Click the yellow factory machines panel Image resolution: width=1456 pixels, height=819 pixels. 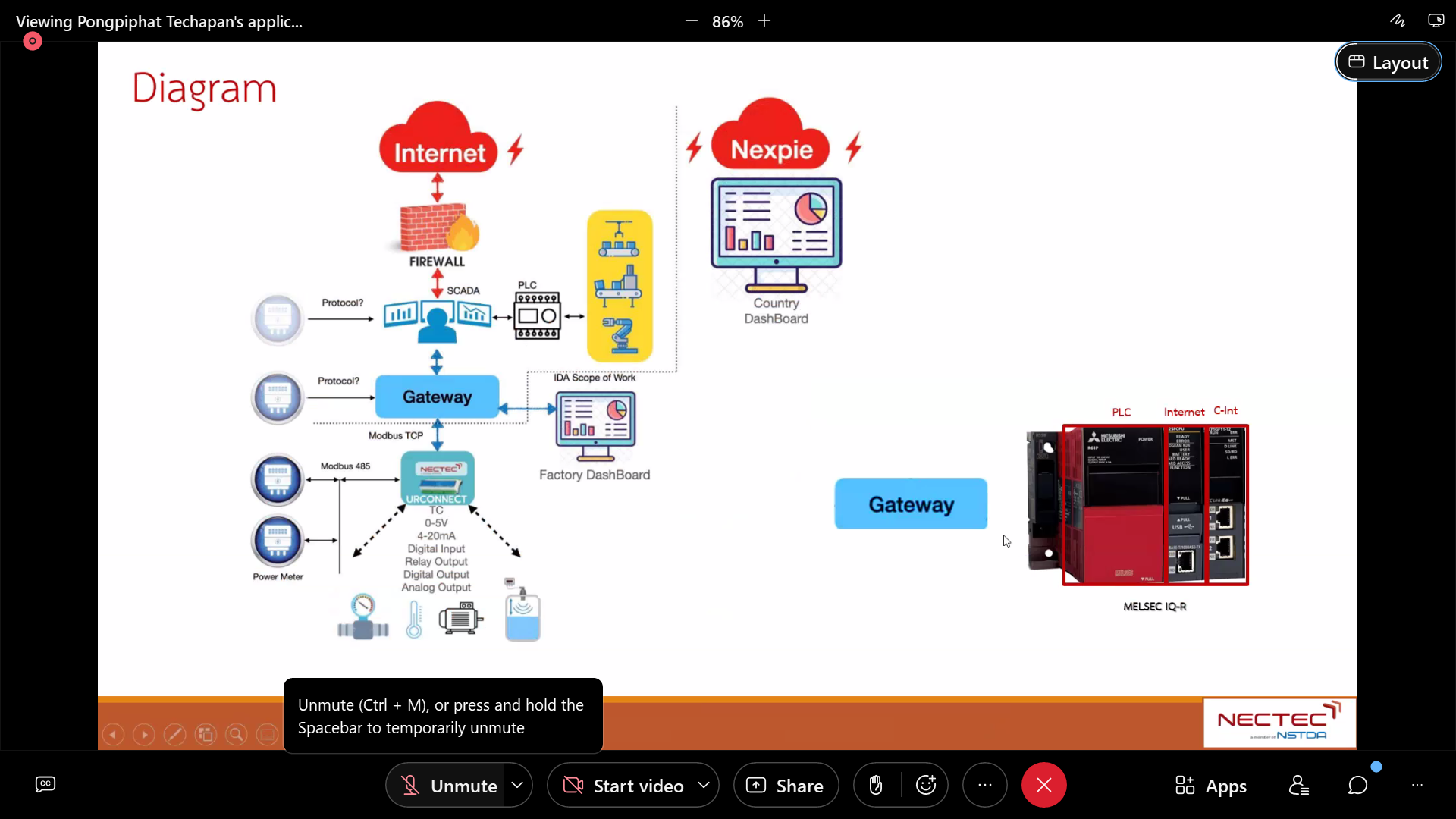(620, 286)
